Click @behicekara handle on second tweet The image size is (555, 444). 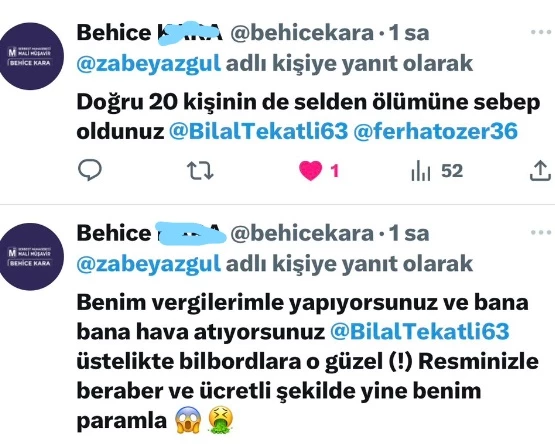pyautogui.click(x=302, y=233)
